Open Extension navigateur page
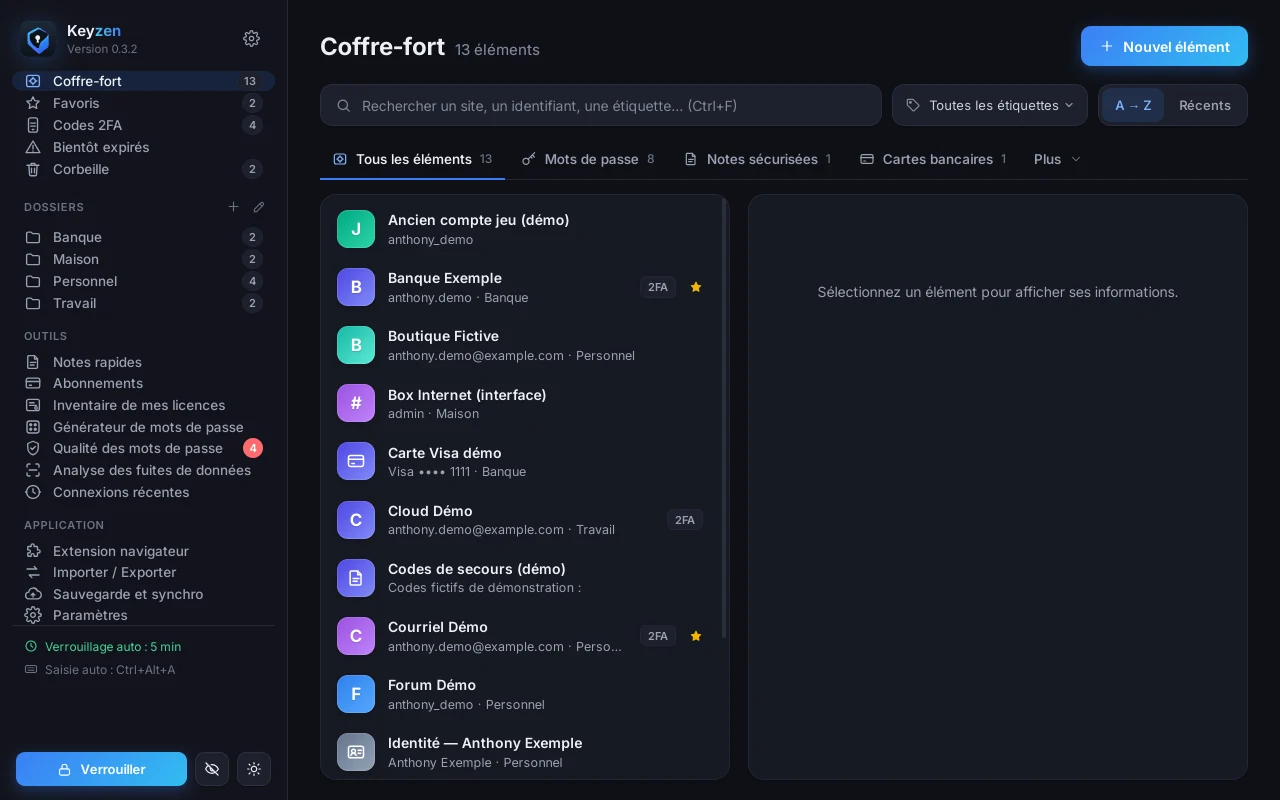 pyautogui.click(x=143, y=551)
